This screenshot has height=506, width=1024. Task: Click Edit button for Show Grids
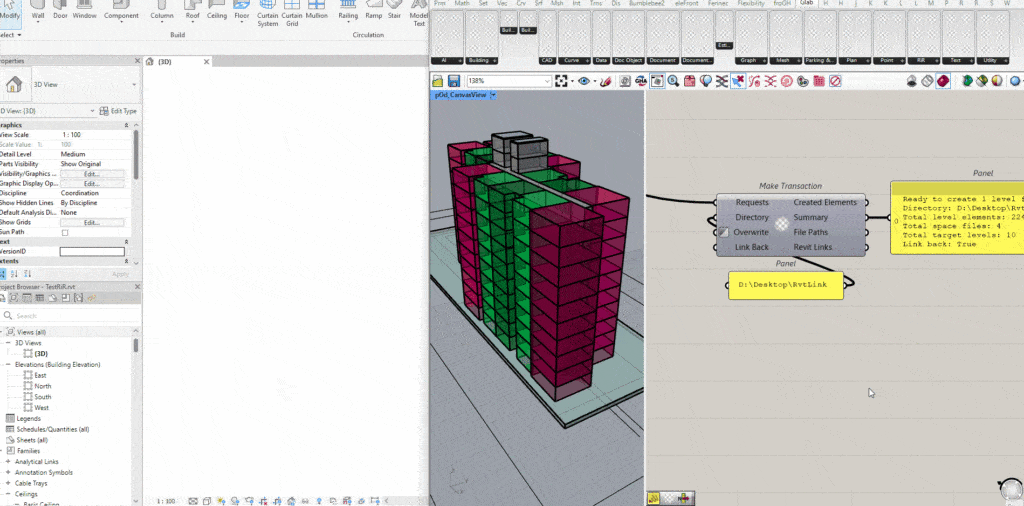(x=91, y=222)
